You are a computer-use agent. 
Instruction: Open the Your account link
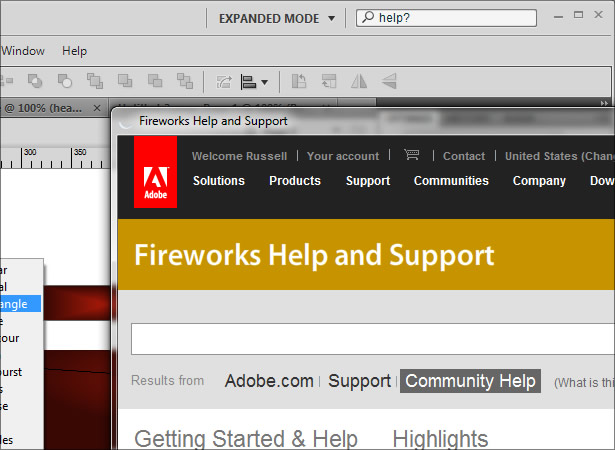[343, 156]
